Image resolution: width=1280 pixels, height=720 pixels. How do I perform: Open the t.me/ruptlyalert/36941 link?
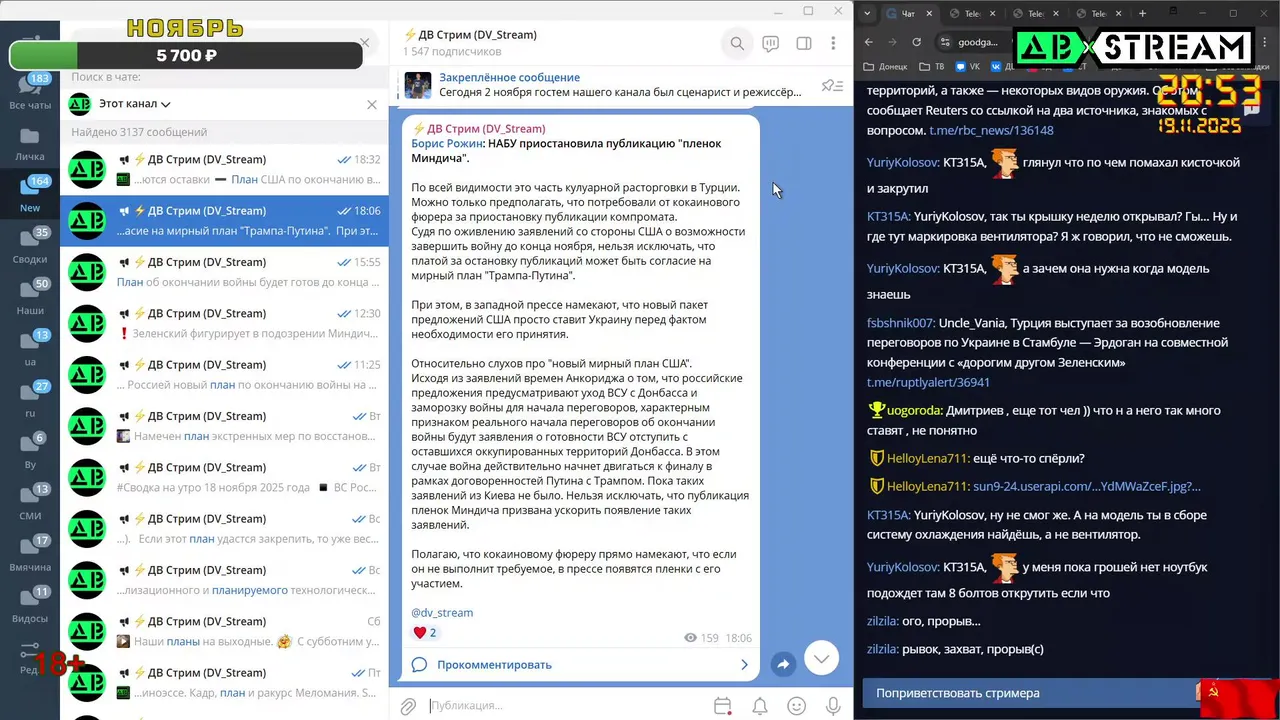point(928,382)
